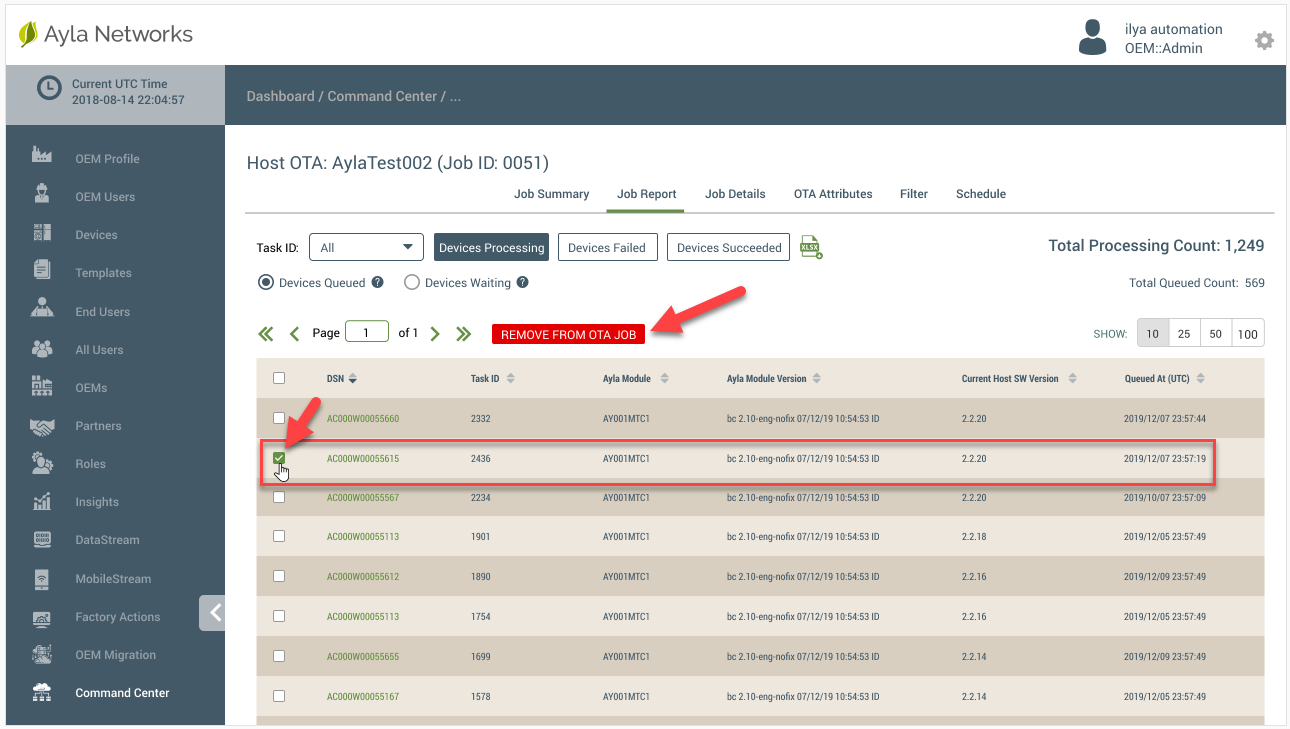Open the settings gear icon
1290x729 pixels.
1264,40
